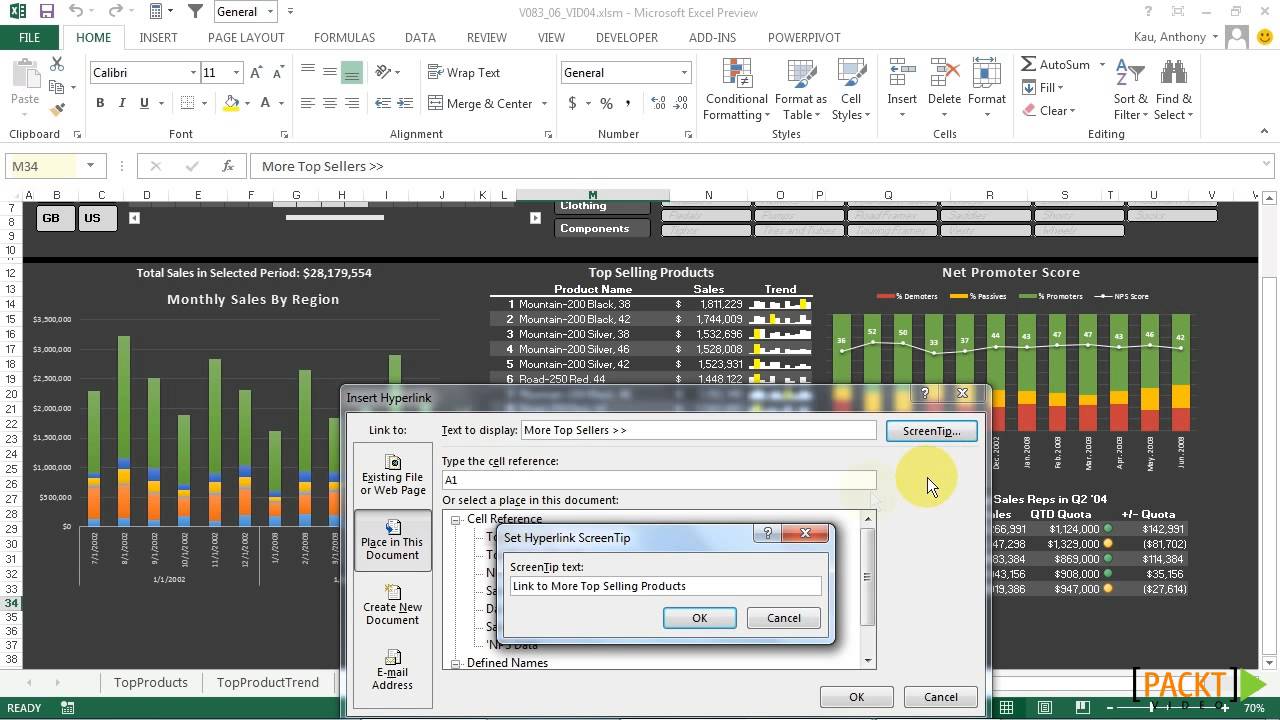The width and height of the screenshot is (1280, 720).
Task: Open Cell Styles icon
Action: pyautogui.click(x=851, y=74)
